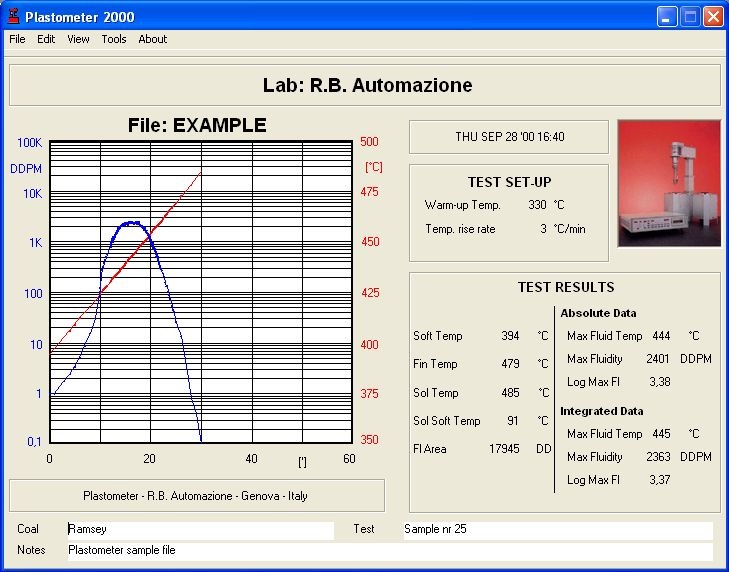Click the Integrated Max Fluidity value 2363

658,457
